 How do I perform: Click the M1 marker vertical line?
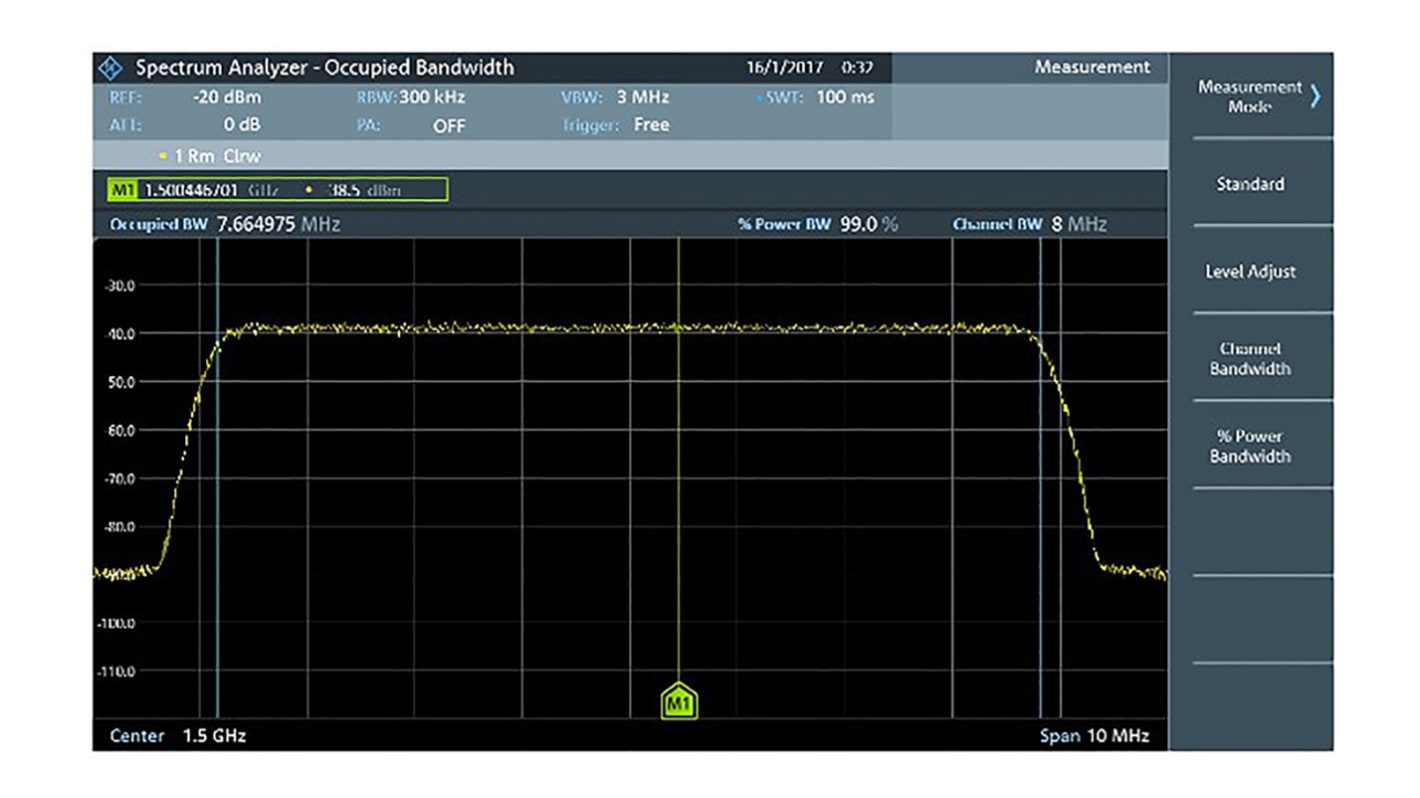(x=679, y=450)
